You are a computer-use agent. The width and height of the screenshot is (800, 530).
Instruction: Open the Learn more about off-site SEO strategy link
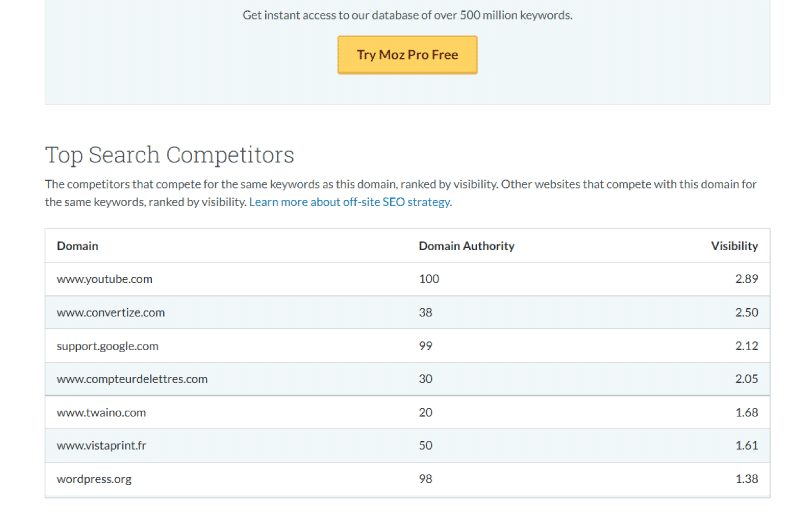pos(349,202)
